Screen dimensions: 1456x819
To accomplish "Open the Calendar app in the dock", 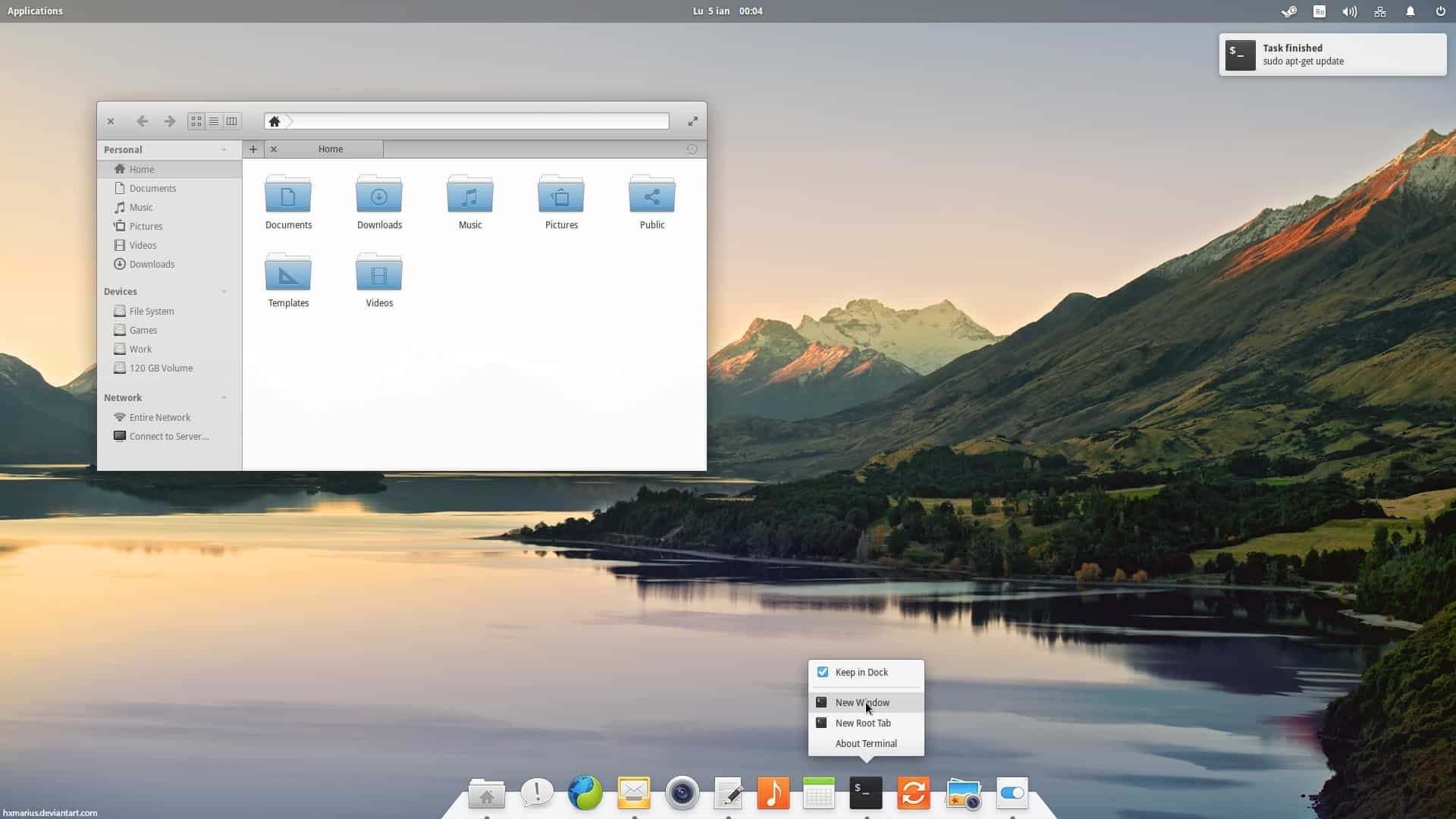I will pos(819,793).
